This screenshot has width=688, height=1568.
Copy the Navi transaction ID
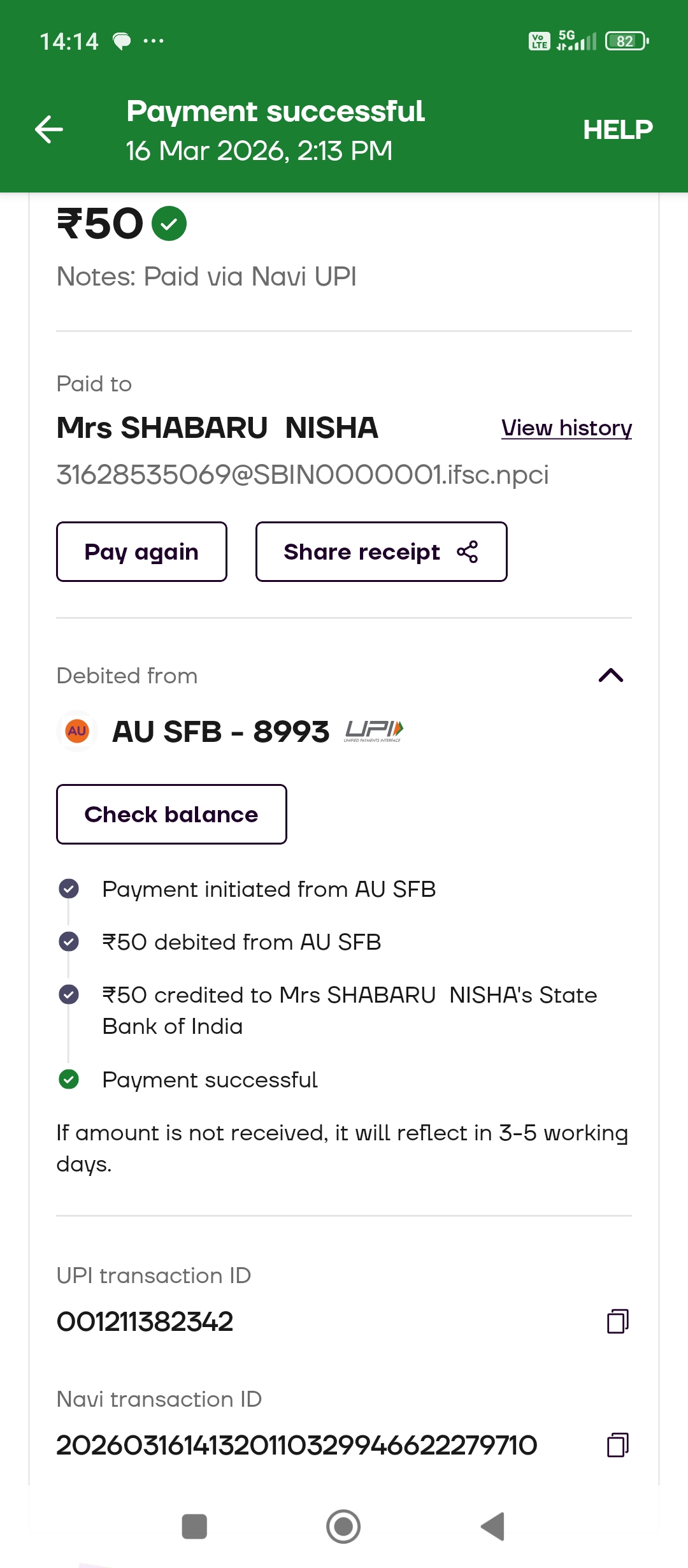[x=617, y=1445]
